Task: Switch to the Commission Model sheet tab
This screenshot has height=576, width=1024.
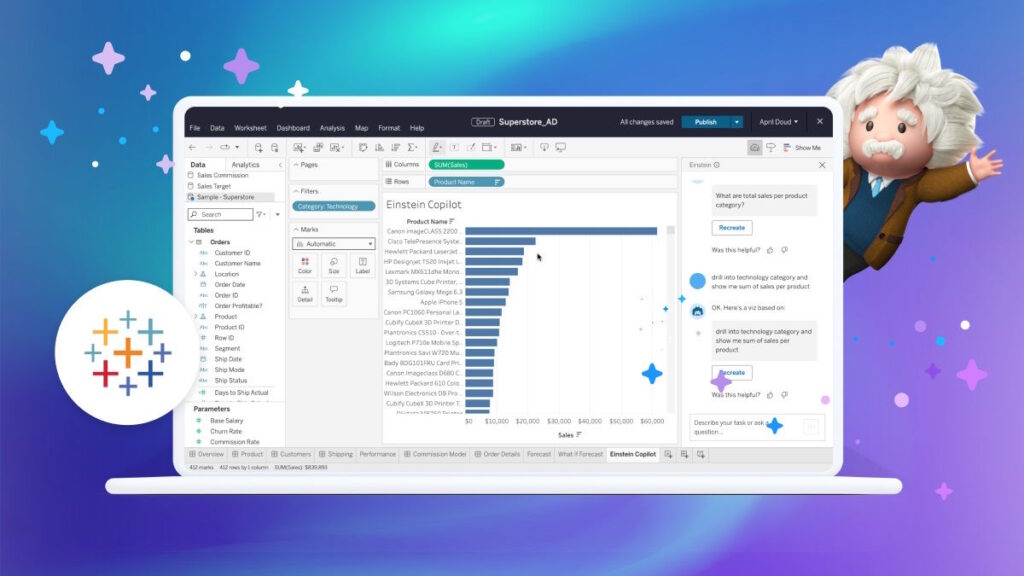Action: [435, 455]
